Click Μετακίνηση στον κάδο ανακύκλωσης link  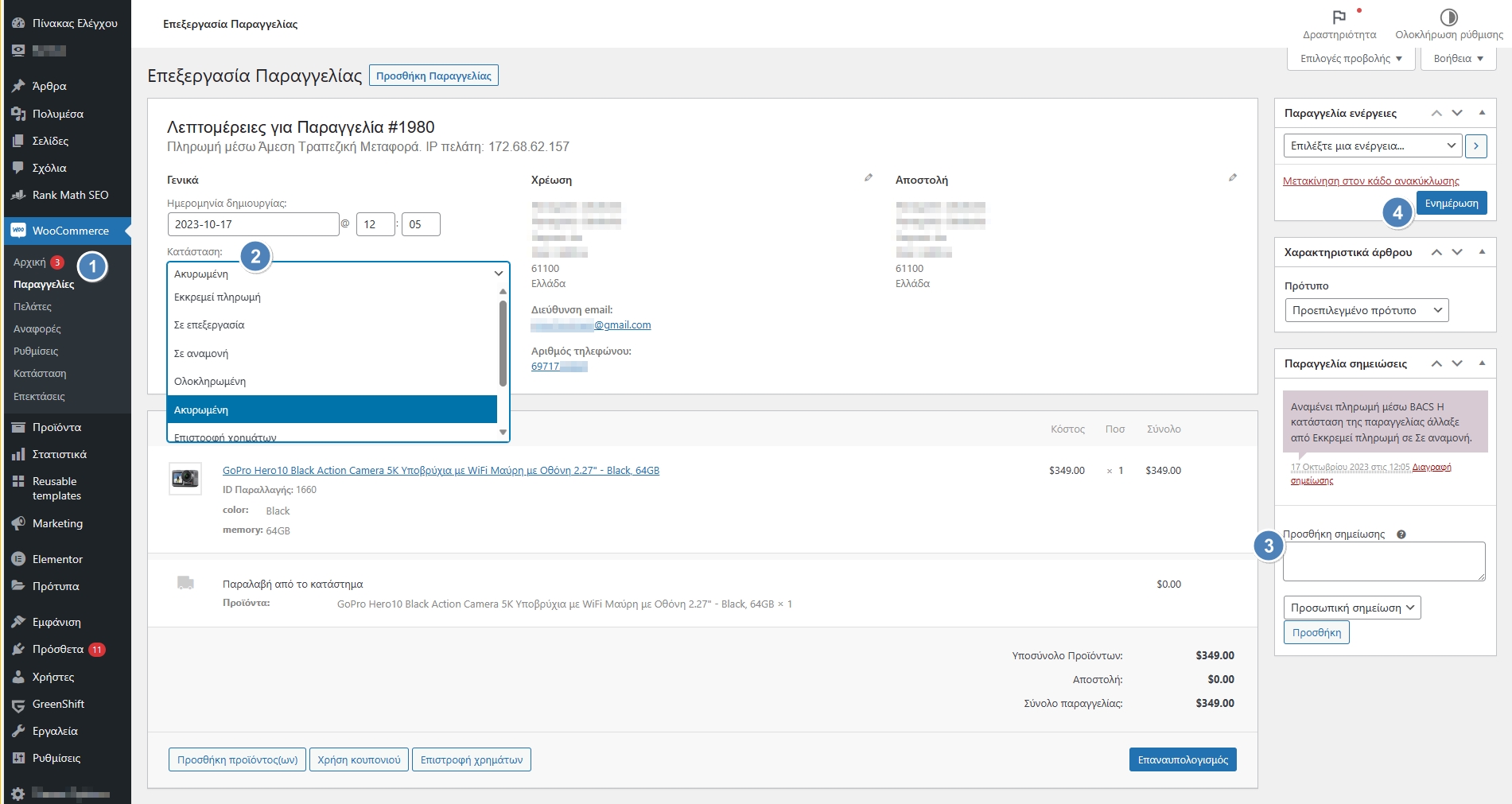(x=1370, y=181)
